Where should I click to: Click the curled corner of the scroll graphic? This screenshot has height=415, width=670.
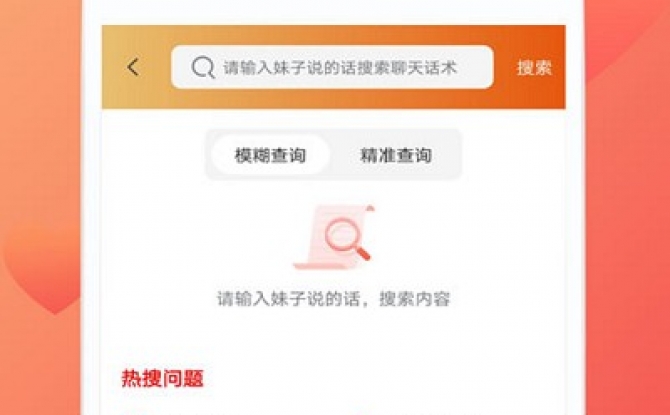click(x=369, y=209)
